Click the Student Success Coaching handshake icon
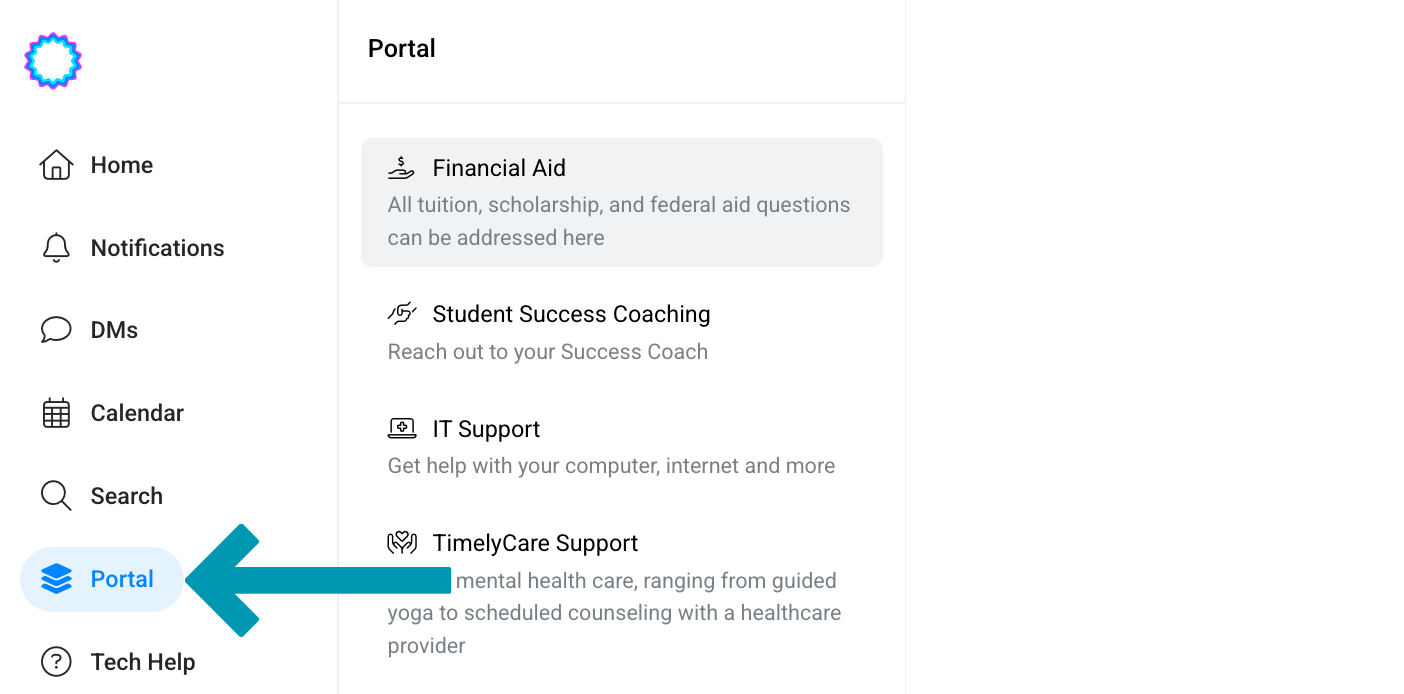 pyautogui.click(x=401, y=314)
